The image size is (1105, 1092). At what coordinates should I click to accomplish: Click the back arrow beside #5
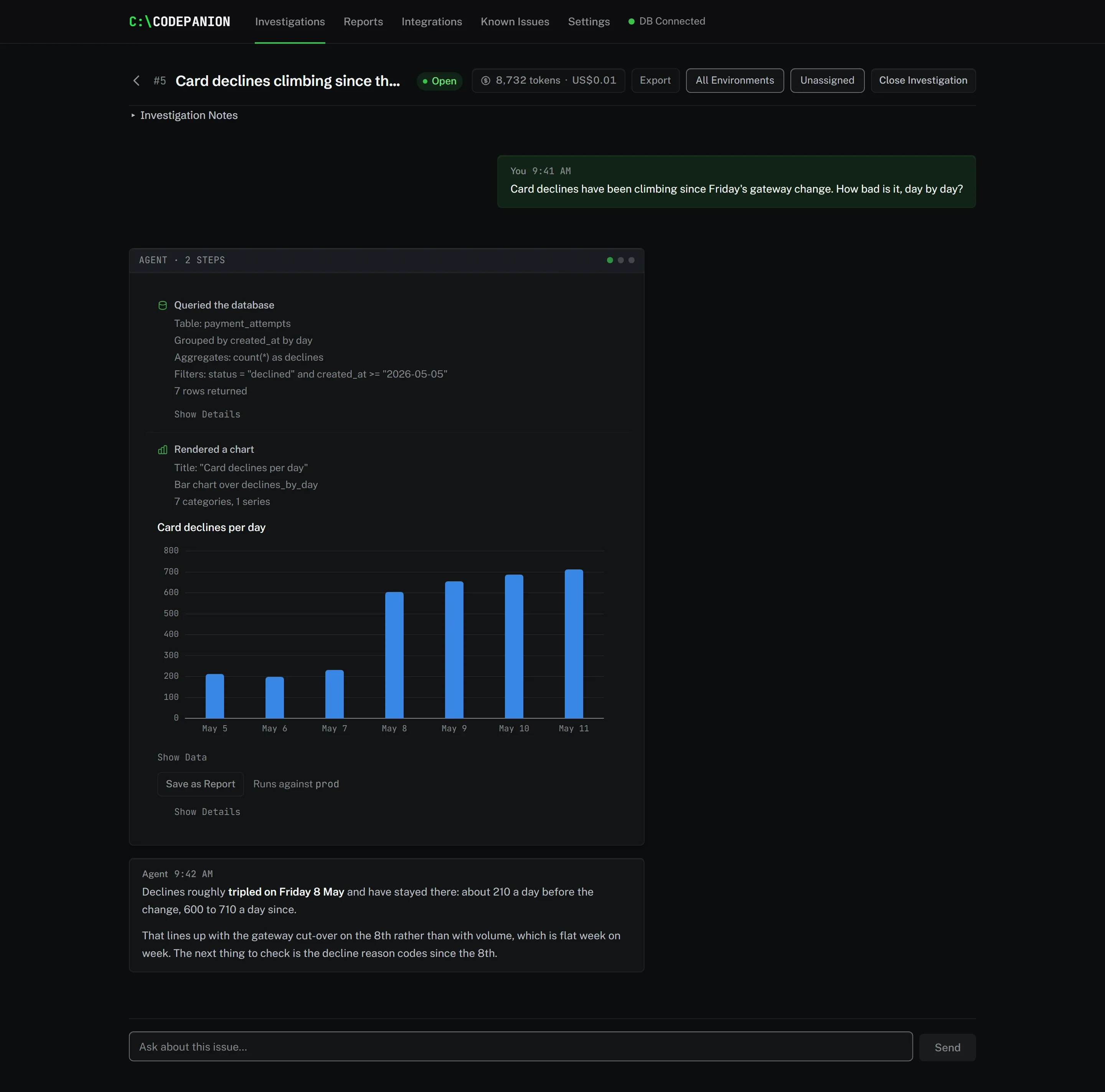click(136, 81)
